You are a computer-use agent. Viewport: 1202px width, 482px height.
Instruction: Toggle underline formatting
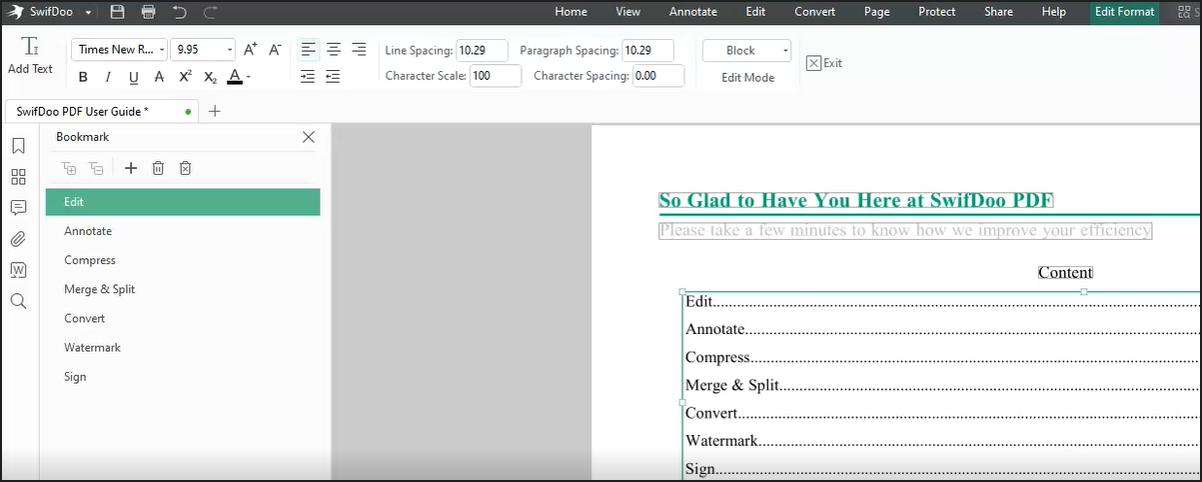[x=134, y=77]
